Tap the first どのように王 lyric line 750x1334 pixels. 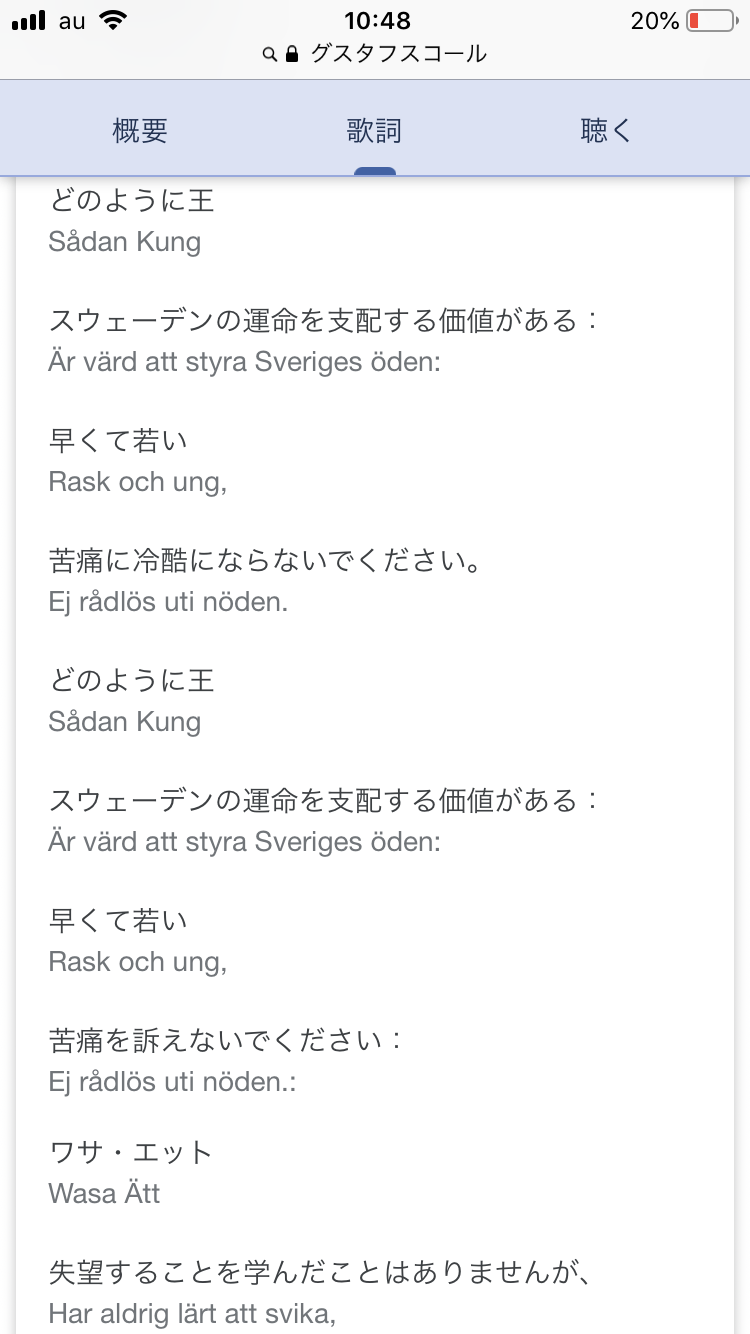pyautogui.click(x=132, y=201)
